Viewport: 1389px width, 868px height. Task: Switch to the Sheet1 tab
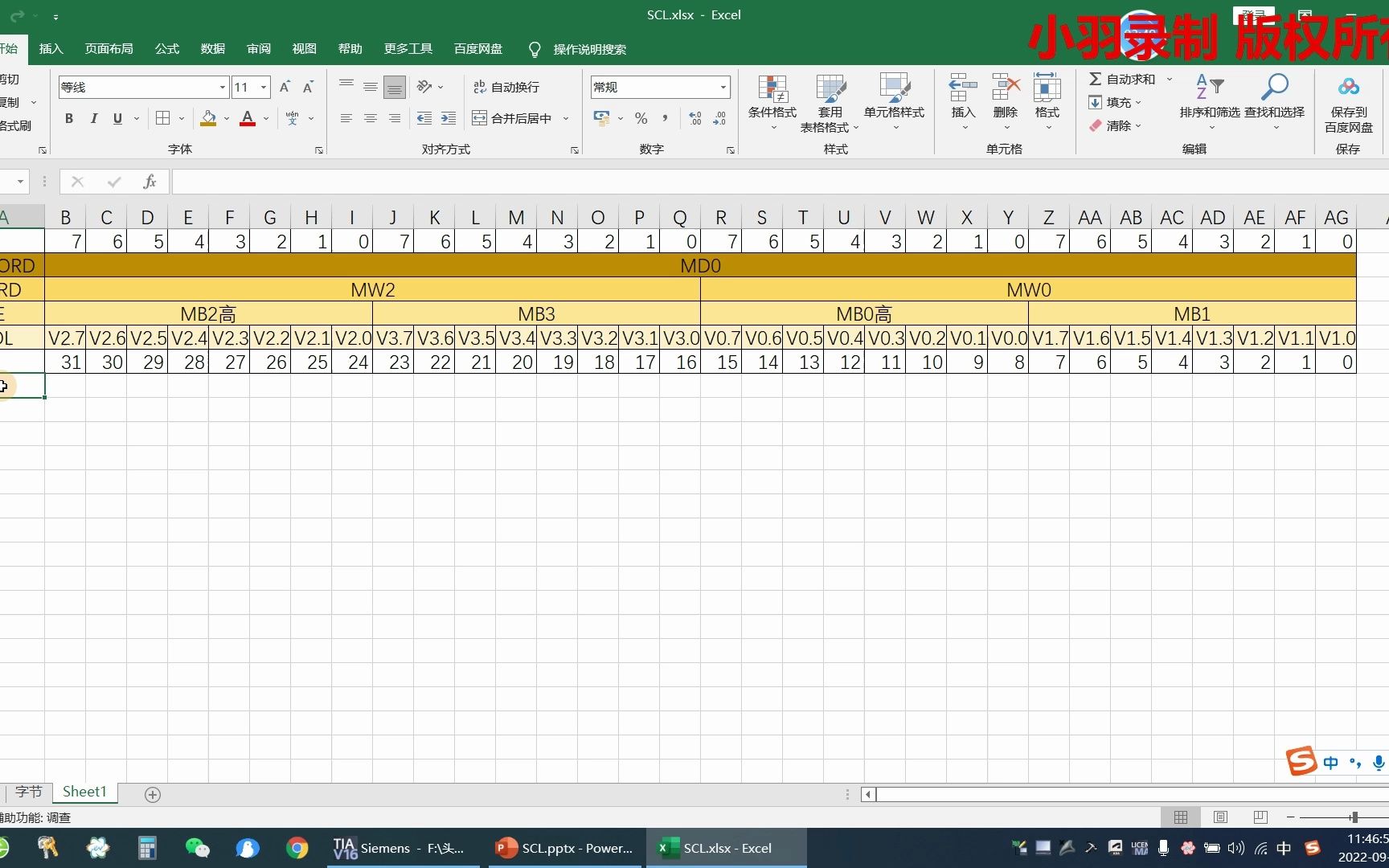tap(84, 792)
